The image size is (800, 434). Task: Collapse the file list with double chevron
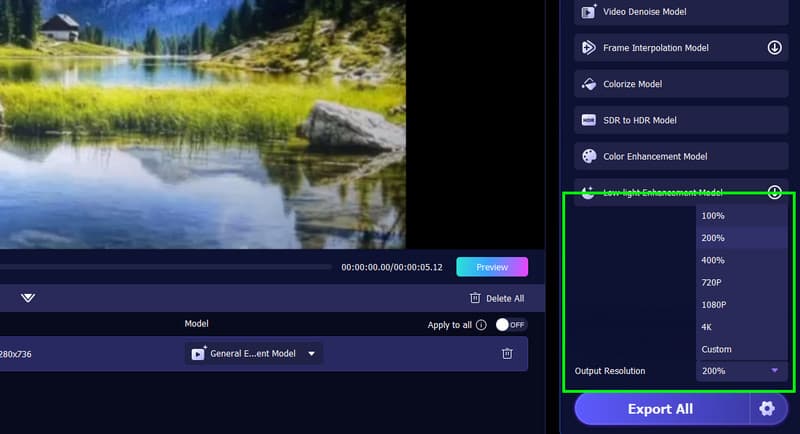pyautogui.click(x=28, y=298)
